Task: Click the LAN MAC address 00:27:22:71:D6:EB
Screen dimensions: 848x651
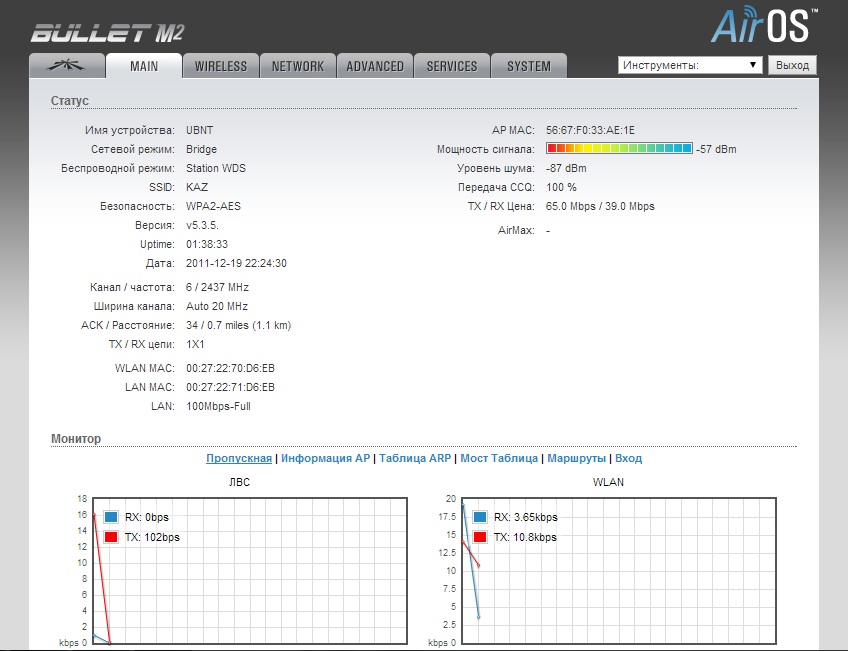Action: click(x=230, y=387)
